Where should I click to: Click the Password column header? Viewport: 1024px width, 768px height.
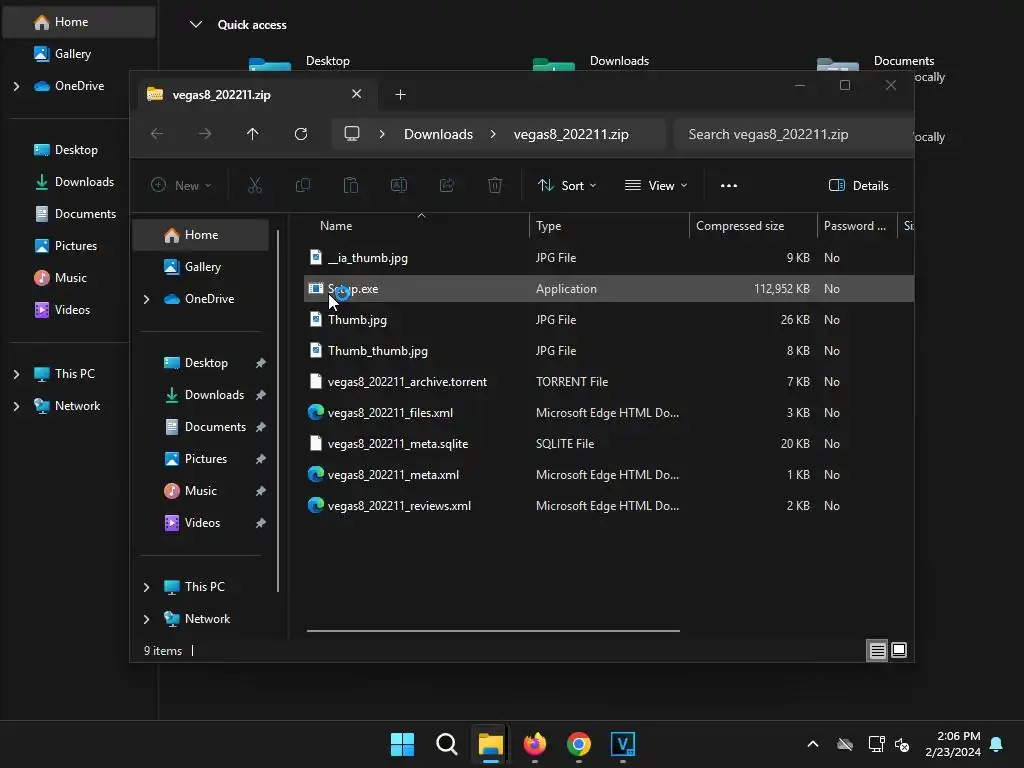(x=855, y=226)
